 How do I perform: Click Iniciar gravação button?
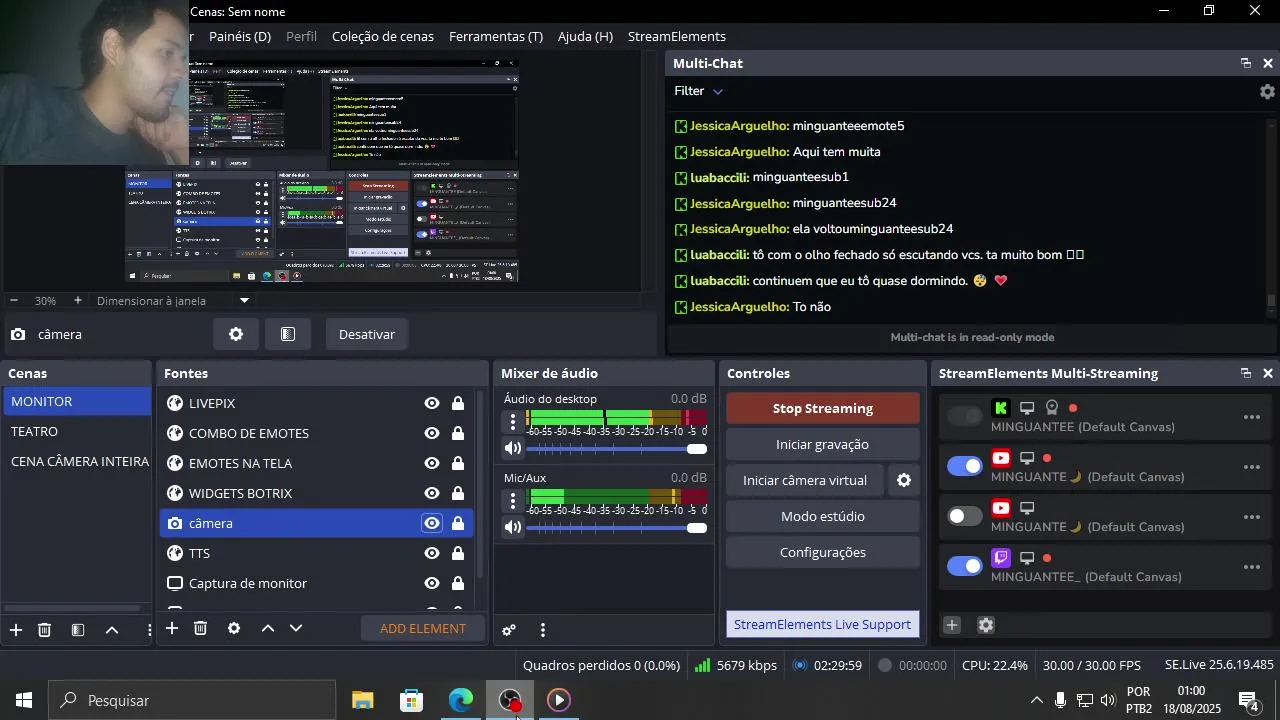coord(823,444)
